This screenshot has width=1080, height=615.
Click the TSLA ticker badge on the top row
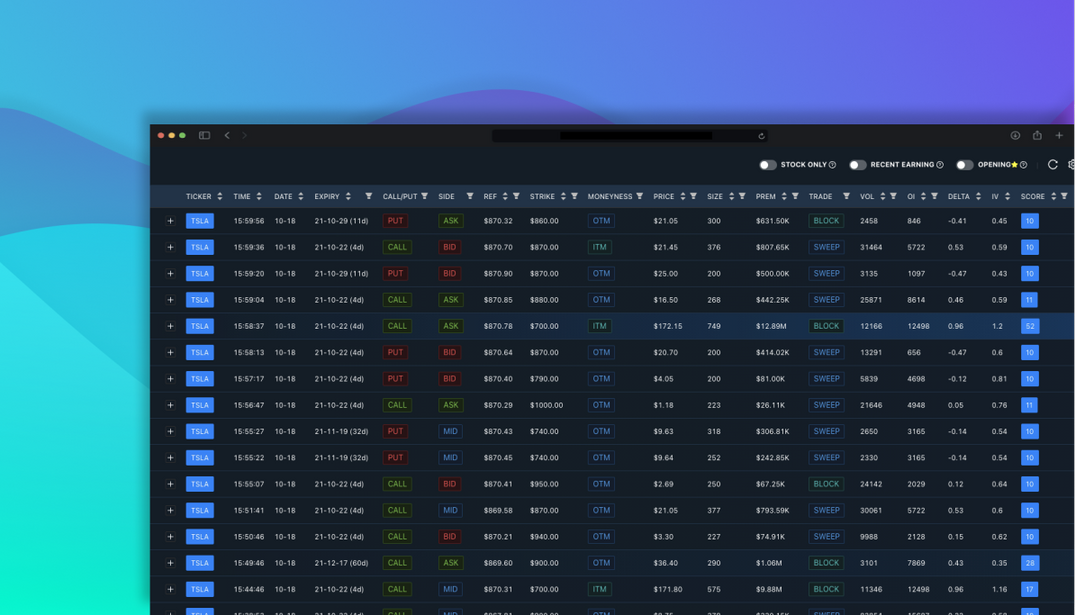click(x=199, y=221)
